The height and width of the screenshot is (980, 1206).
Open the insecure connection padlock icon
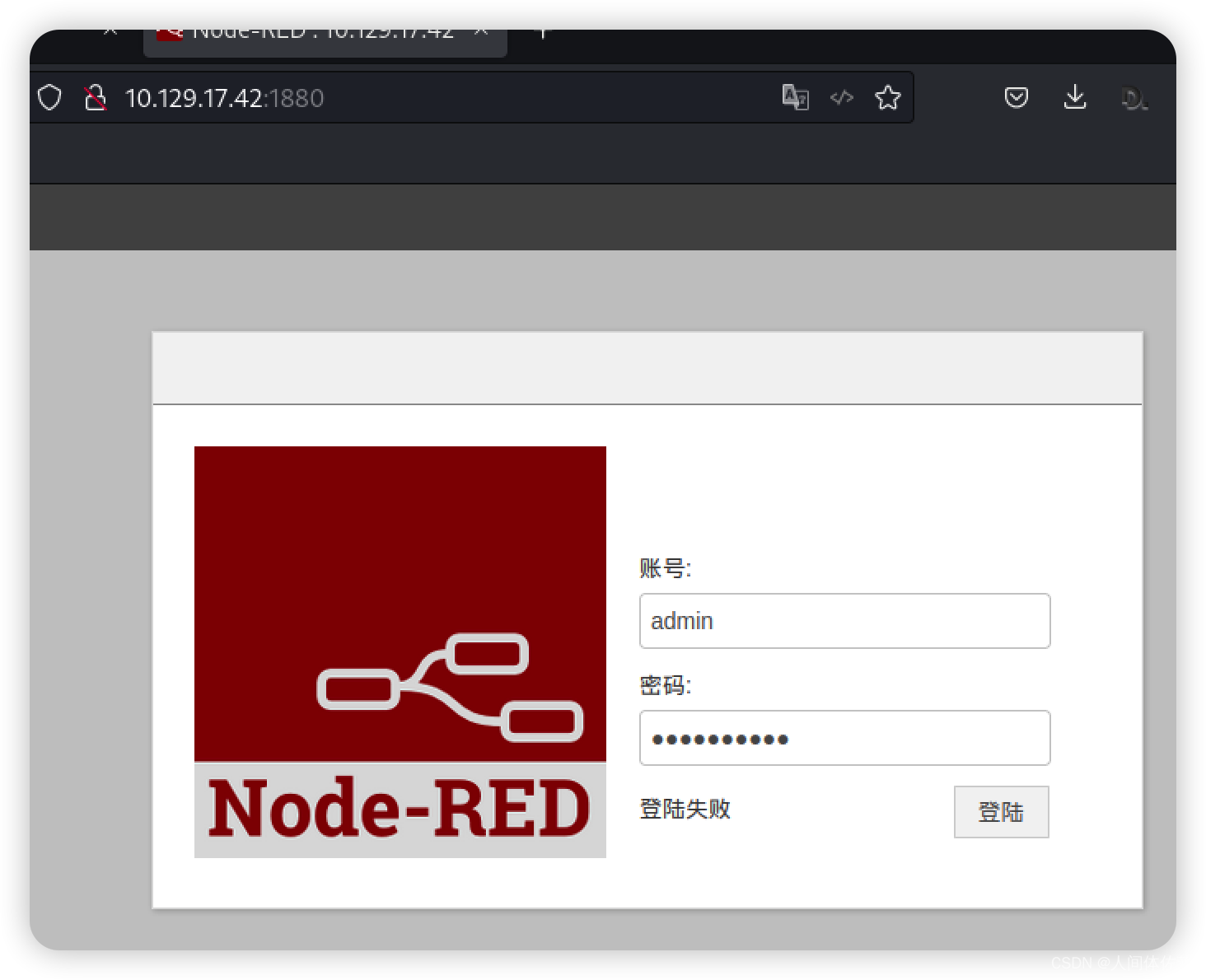click(x=95, y=98)
